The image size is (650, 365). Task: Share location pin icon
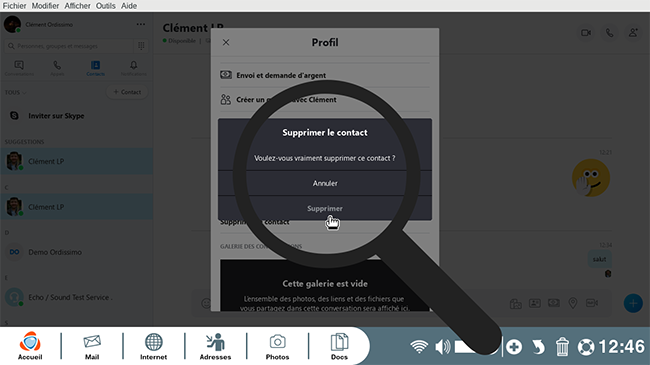(573, 303)
